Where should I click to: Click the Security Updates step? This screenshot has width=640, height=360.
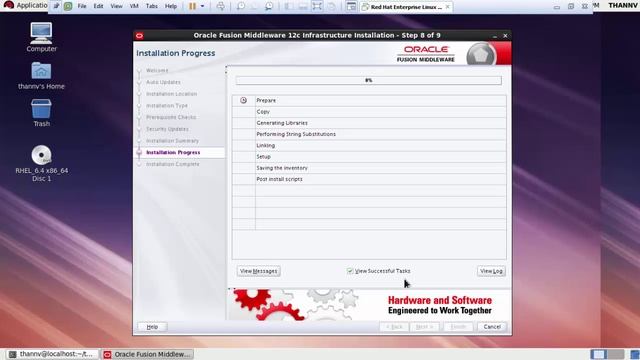167,129
